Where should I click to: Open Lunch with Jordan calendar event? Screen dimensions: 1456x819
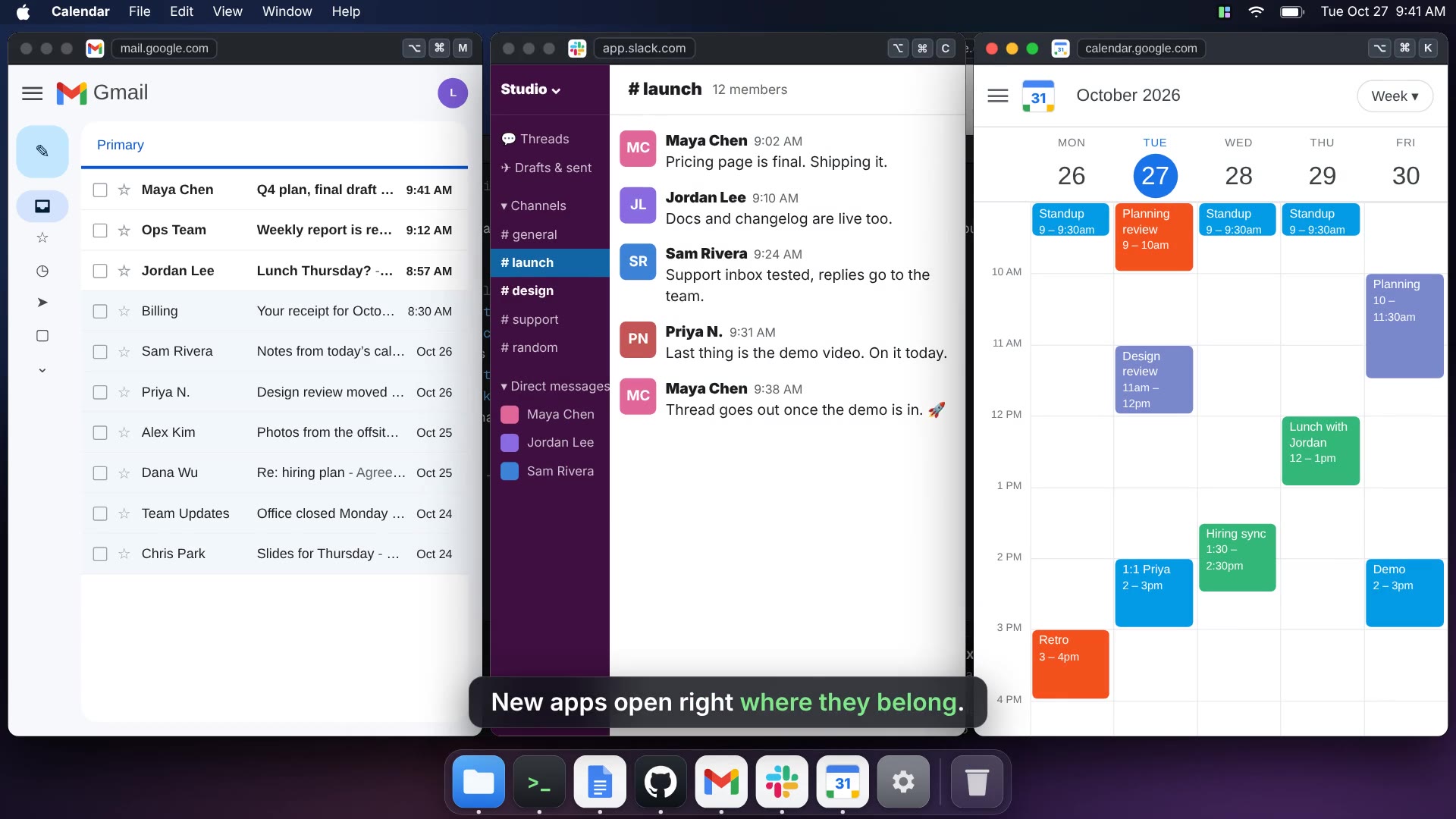coord(1320,450)
